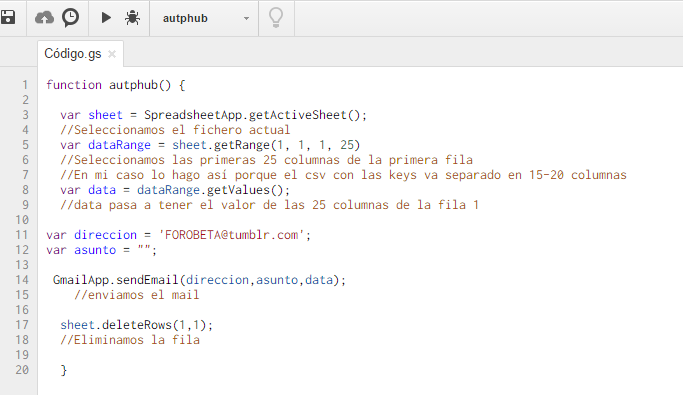Click 'dataRange.getValues();' code

coord(213,190)
